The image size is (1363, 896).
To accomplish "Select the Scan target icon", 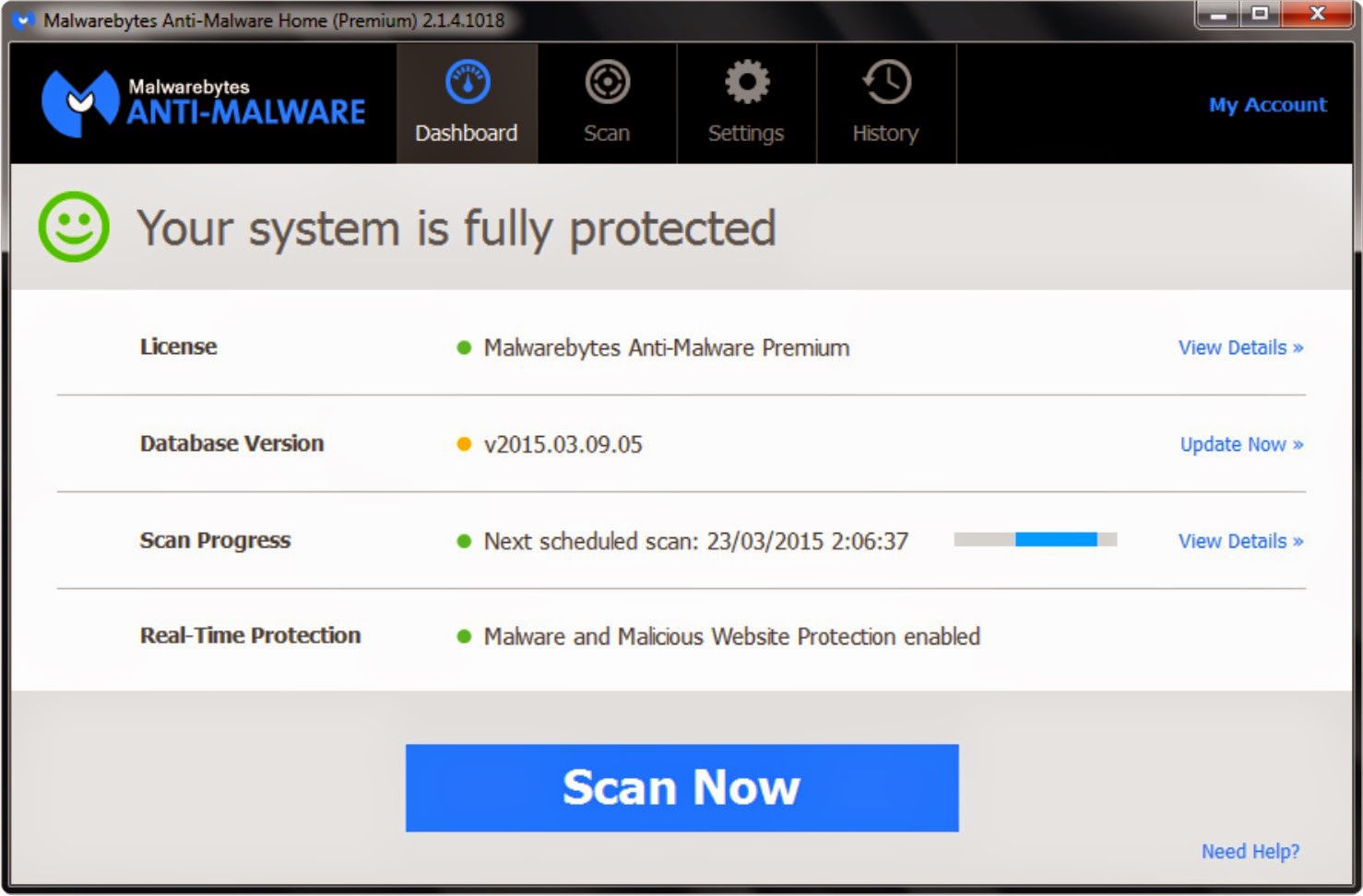I will click(607, 83).
